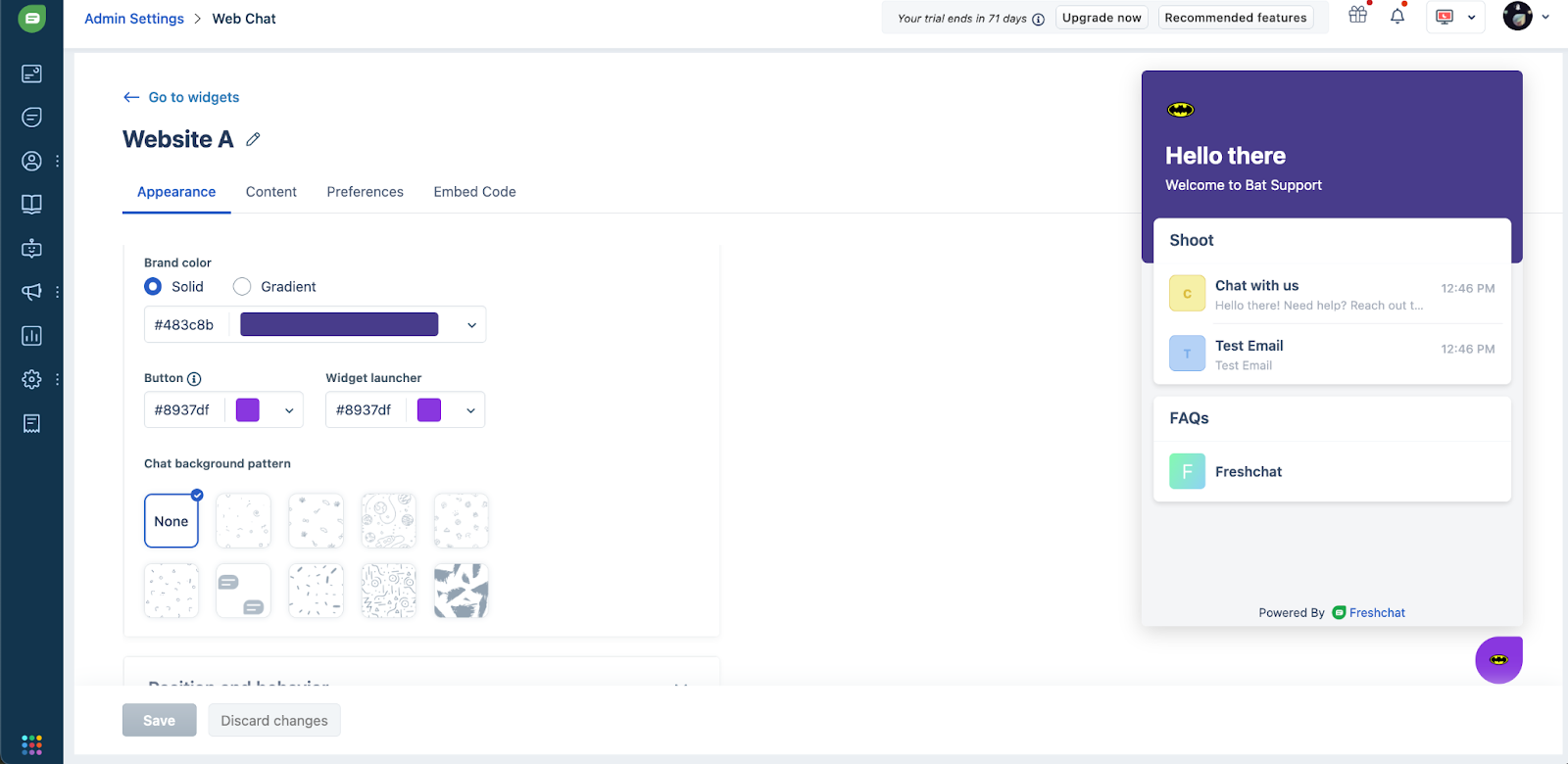The image size is (1568, 764).
Task: Click the Button hex color field
Action: (183, 410)
